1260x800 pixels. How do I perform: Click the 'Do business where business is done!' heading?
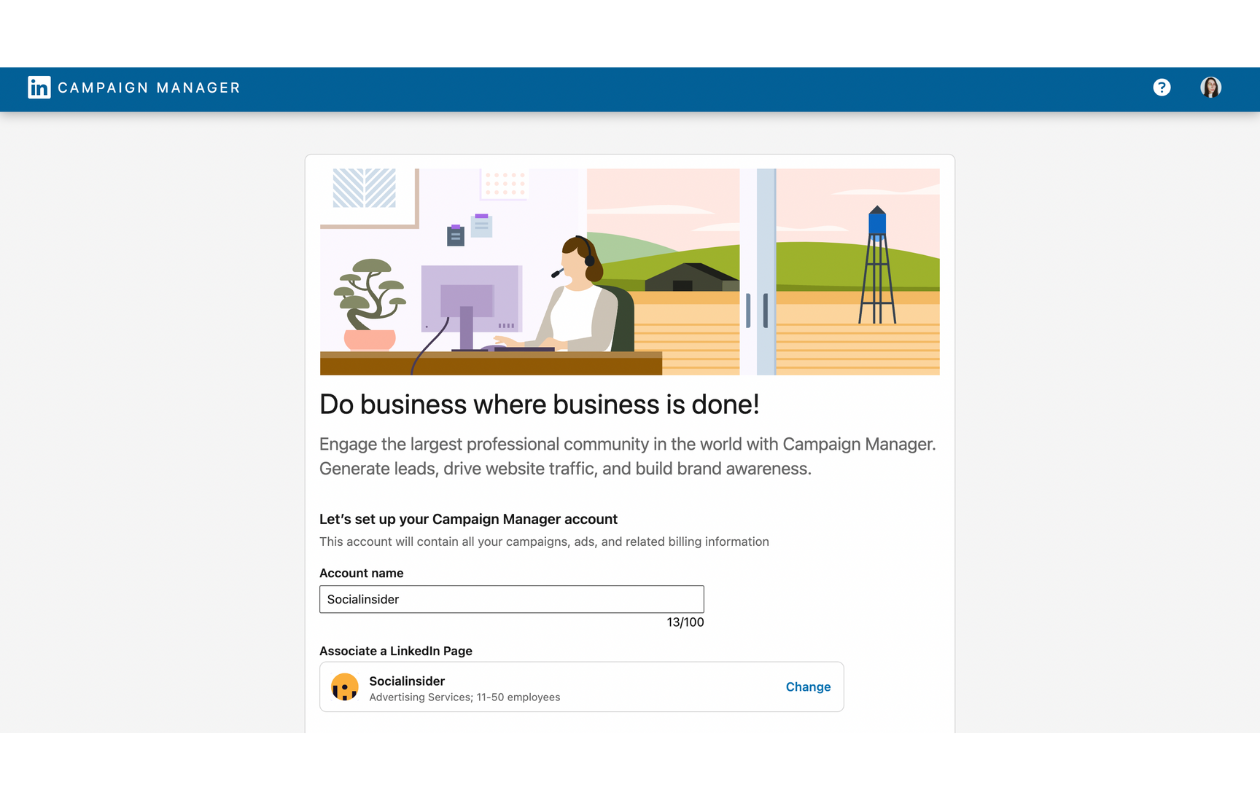pos(539,404)
